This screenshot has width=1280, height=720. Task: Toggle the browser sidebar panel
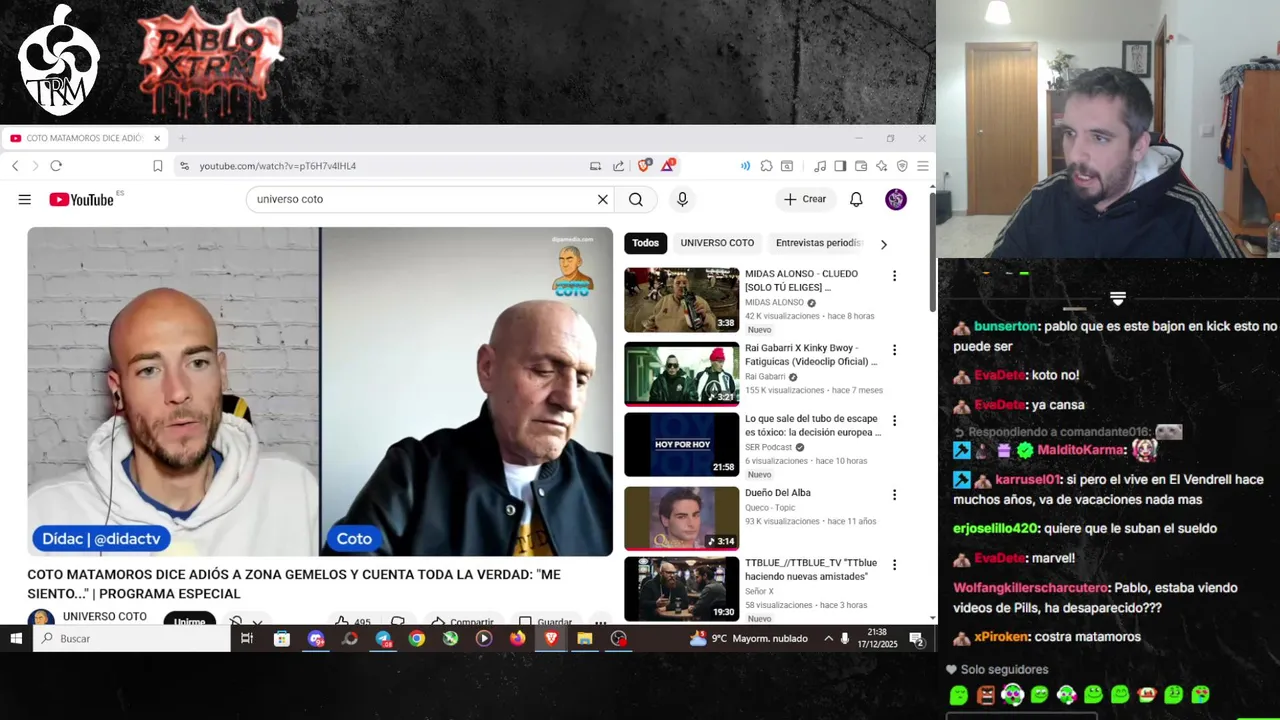pyautogui.click(x=840, y=166)
